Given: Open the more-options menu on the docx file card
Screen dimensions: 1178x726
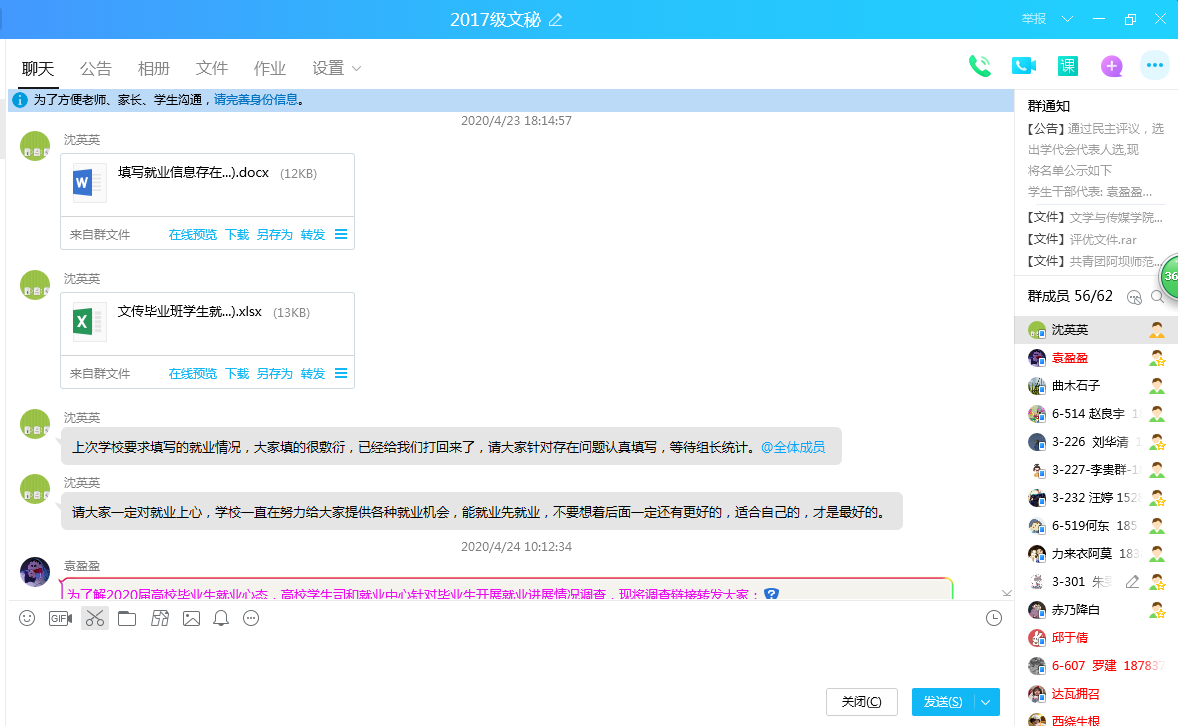Looking at the screenshot, I should [x=341, y=234].
